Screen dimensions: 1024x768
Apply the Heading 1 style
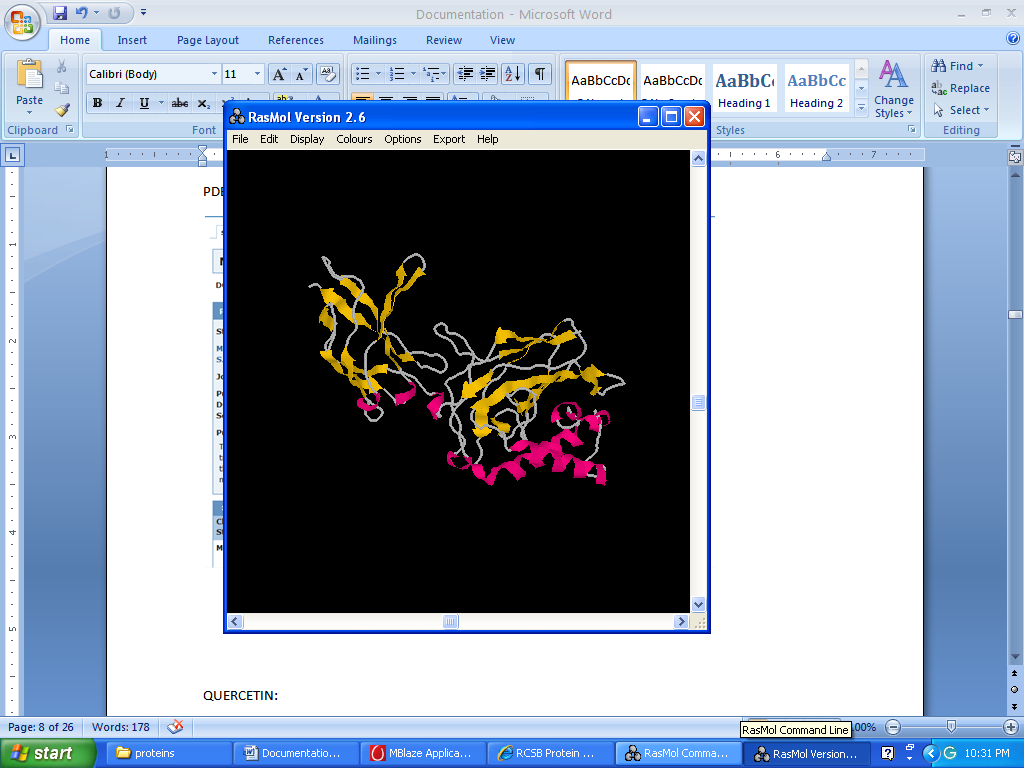744,88
